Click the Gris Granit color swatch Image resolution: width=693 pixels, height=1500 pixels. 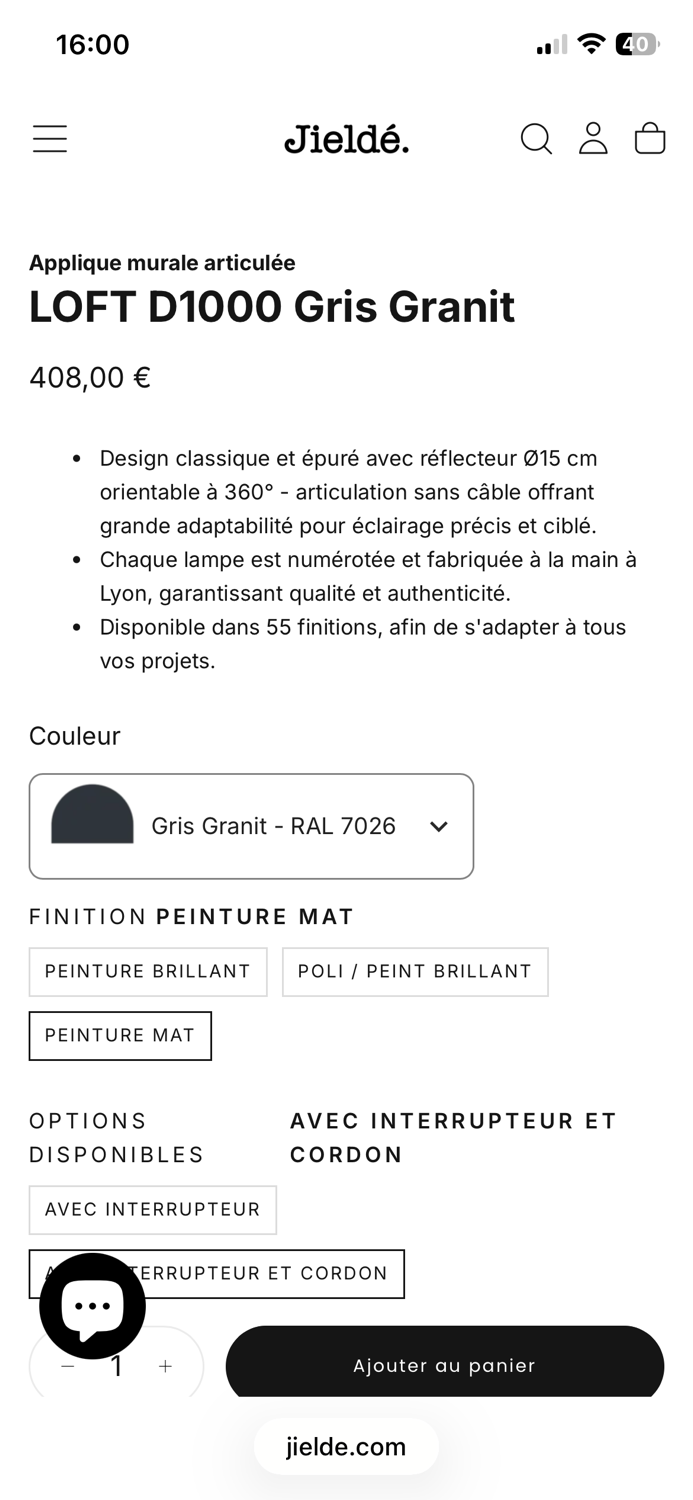pyautogui.click(x=92, y=815)
